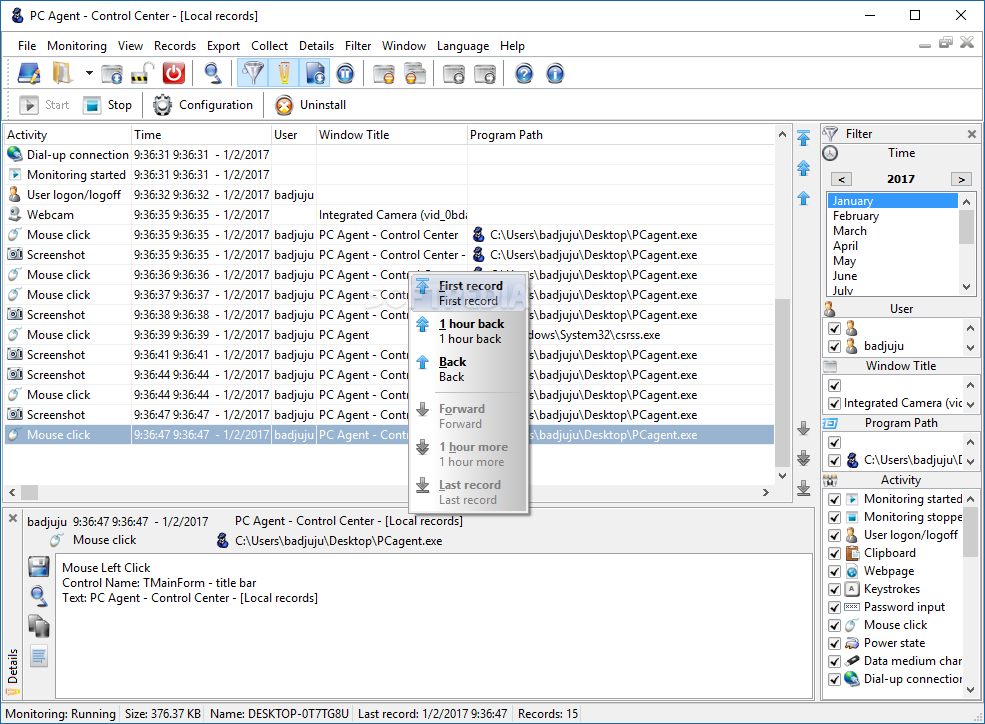Viewport: 985px width, 724px height.
Task: Open the Configuration settings
Action: tap(204, 105)
